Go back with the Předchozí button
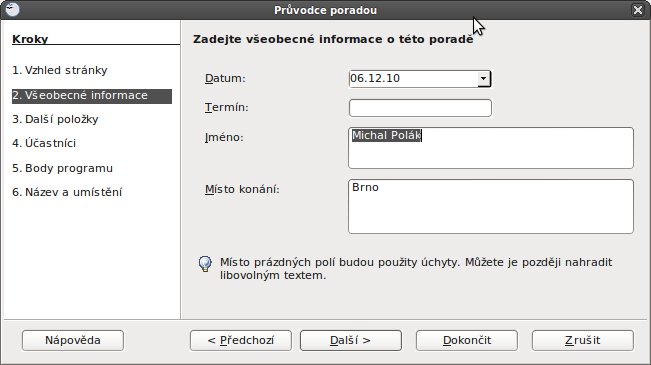 [x=241, y=341]
